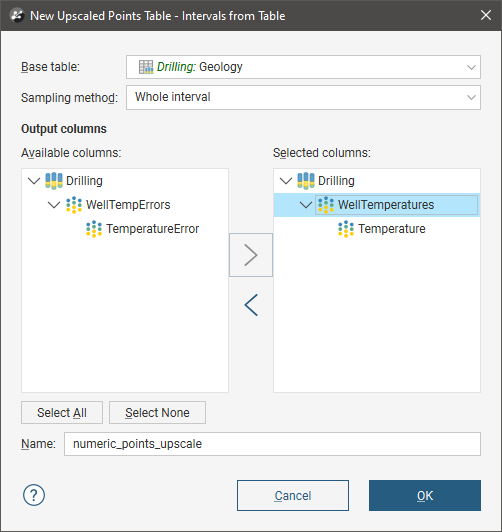The height and width of the screenshot is (532, 502).
Task: Click the Select All button
Action: (x=62, y=413)
